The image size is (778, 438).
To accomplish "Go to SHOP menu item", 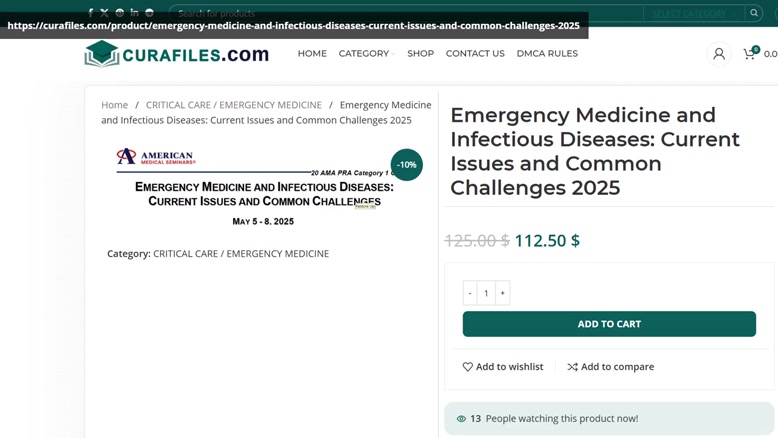I will 421,54.
